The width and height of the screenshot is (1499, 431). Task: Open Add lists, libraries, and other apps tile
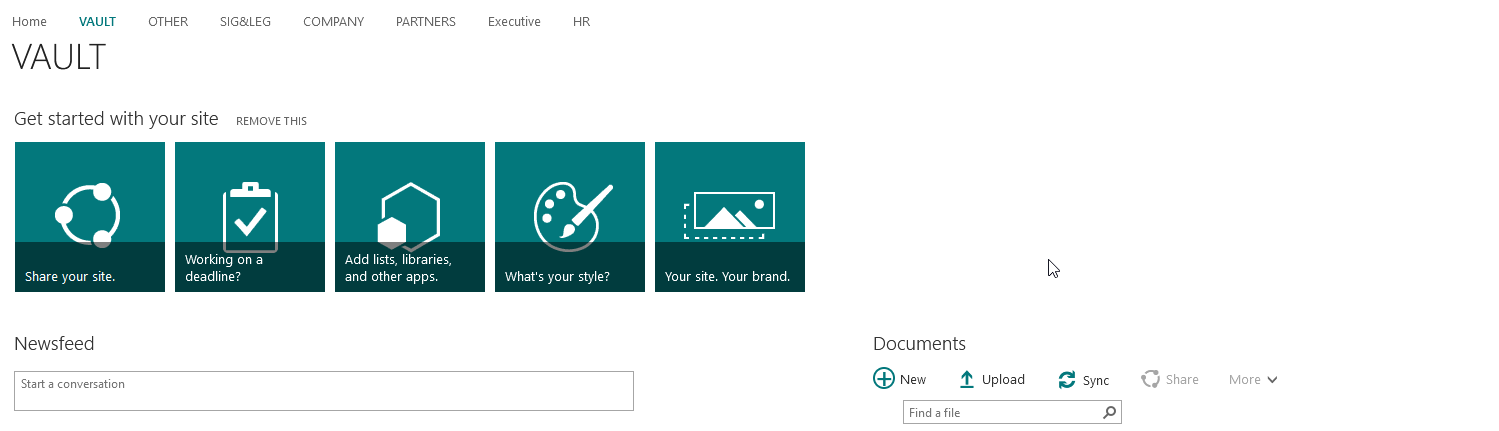[x=410, y=217]
